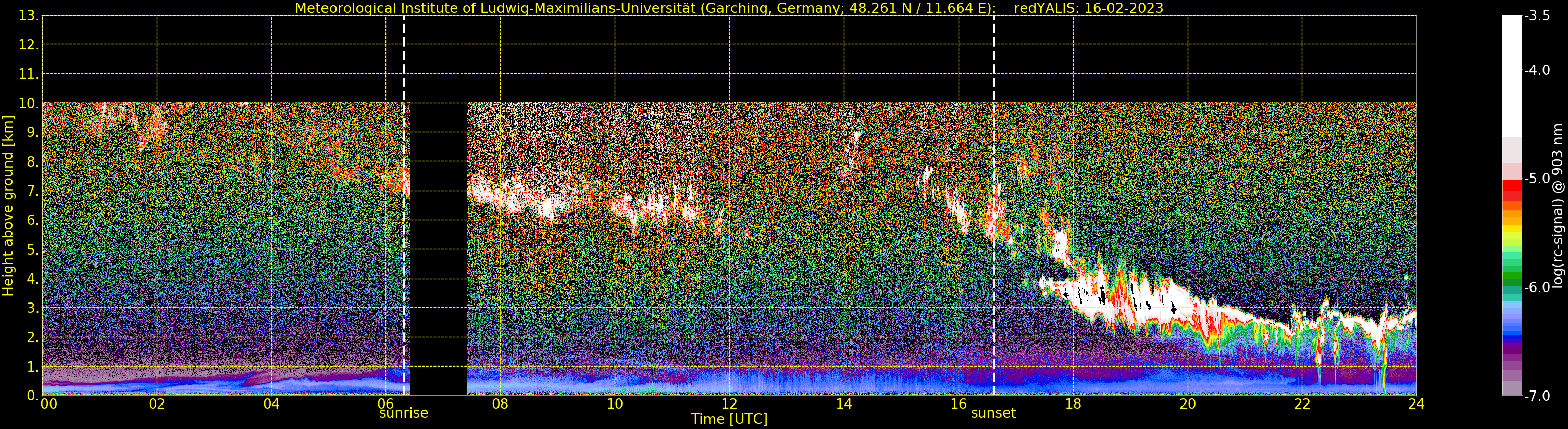Viewport: 1568px width, 429px height.
Task: Click the 'sunset' label below the time axis
Action: tap(993, 412)
